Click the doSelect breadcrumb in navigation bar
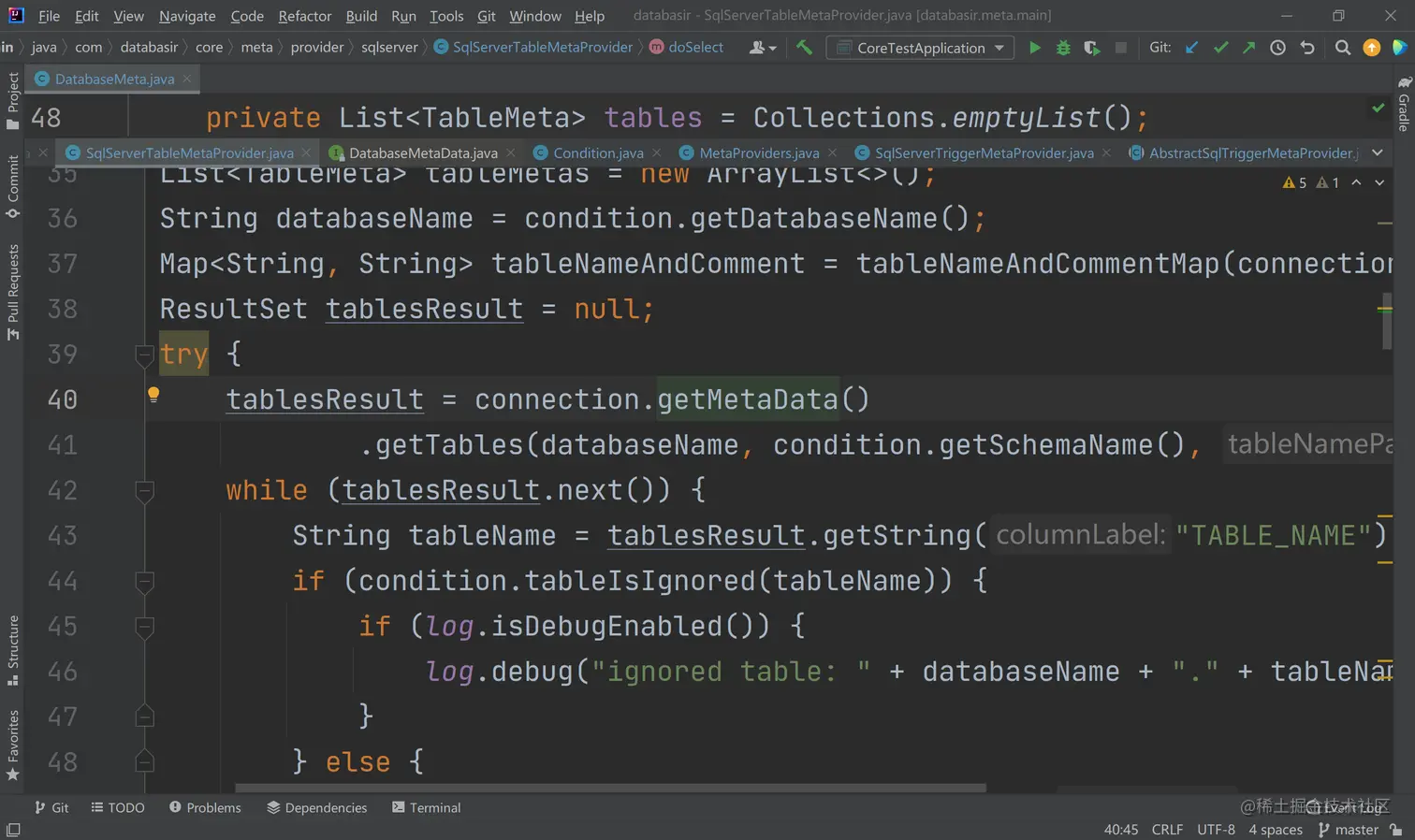Screen dimensions: 1415x840 point(687,47)
